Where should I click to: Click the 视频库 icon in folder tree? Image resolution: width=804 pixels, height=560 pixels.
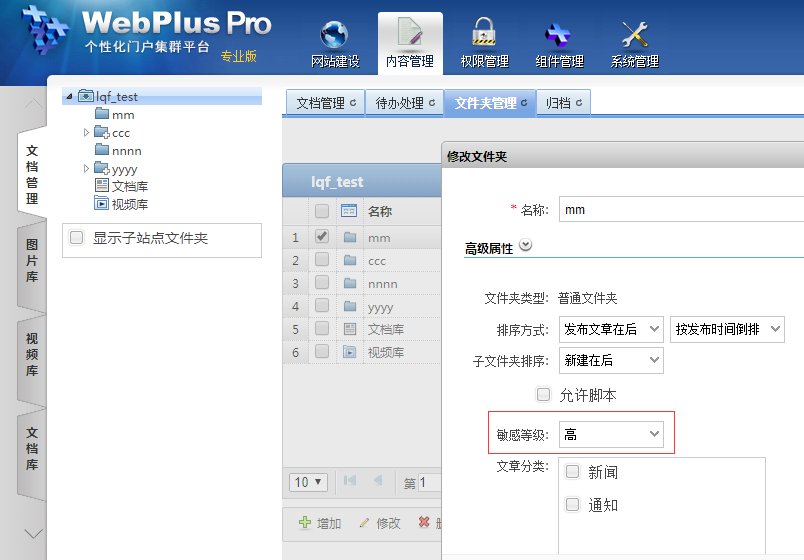click(101, 204)
